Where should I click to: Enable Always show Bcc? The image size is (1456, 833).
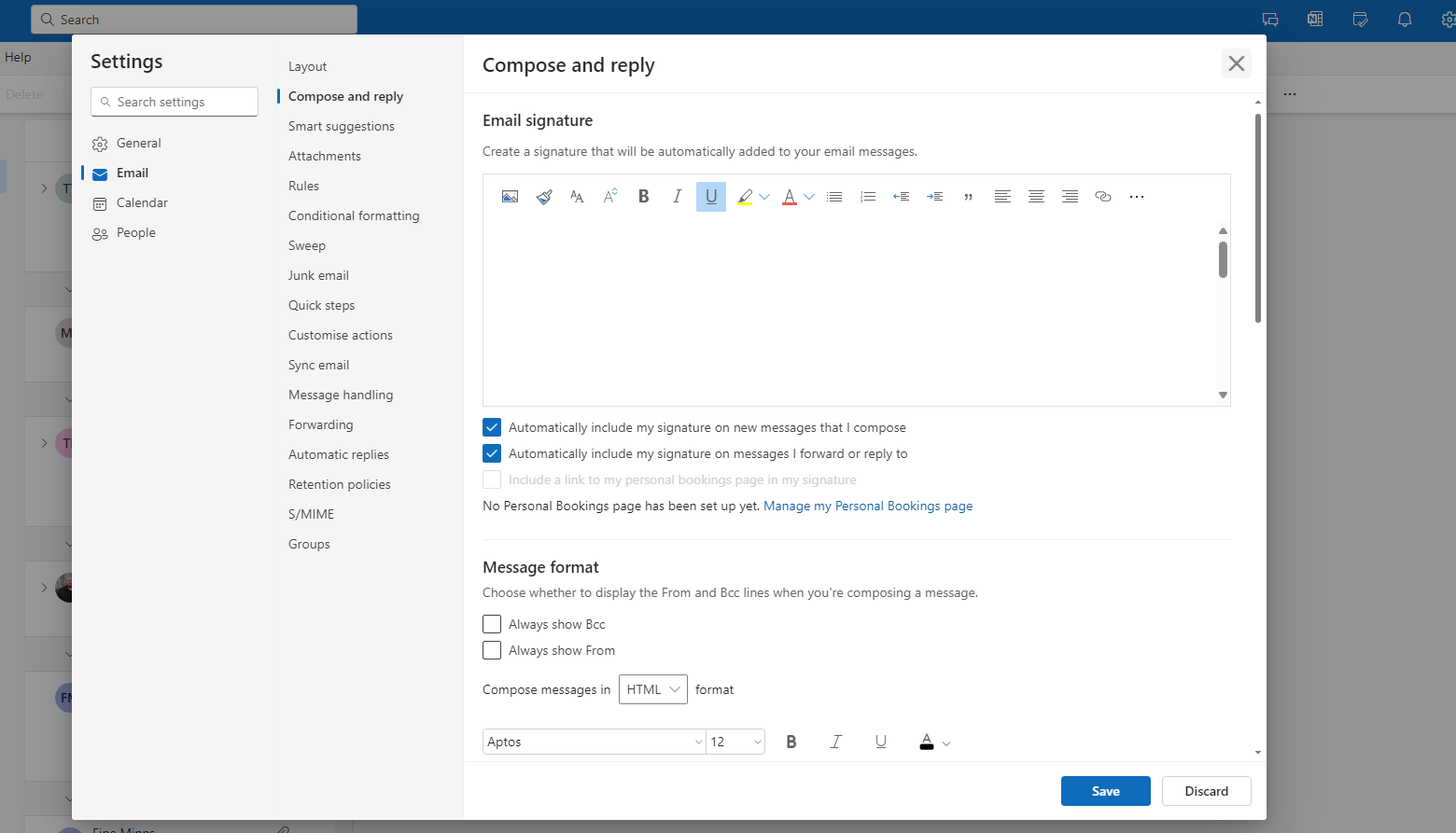tap(492, 624)
